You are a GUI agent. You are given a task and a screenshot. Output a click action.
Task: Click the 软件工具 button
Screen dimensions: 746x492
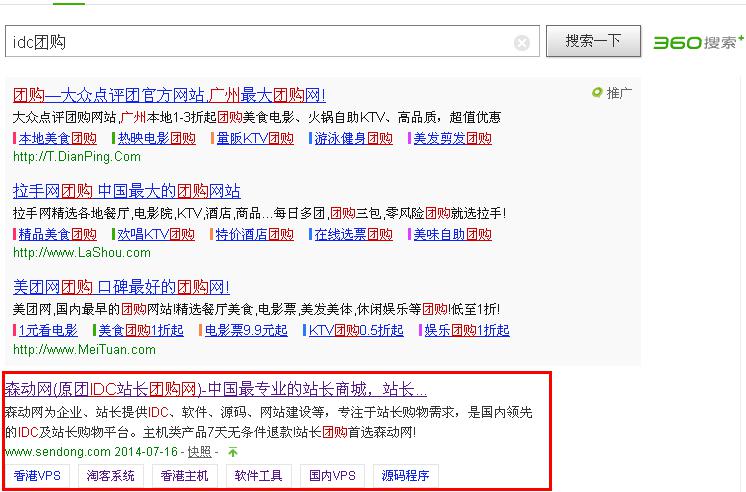point(258,475)
